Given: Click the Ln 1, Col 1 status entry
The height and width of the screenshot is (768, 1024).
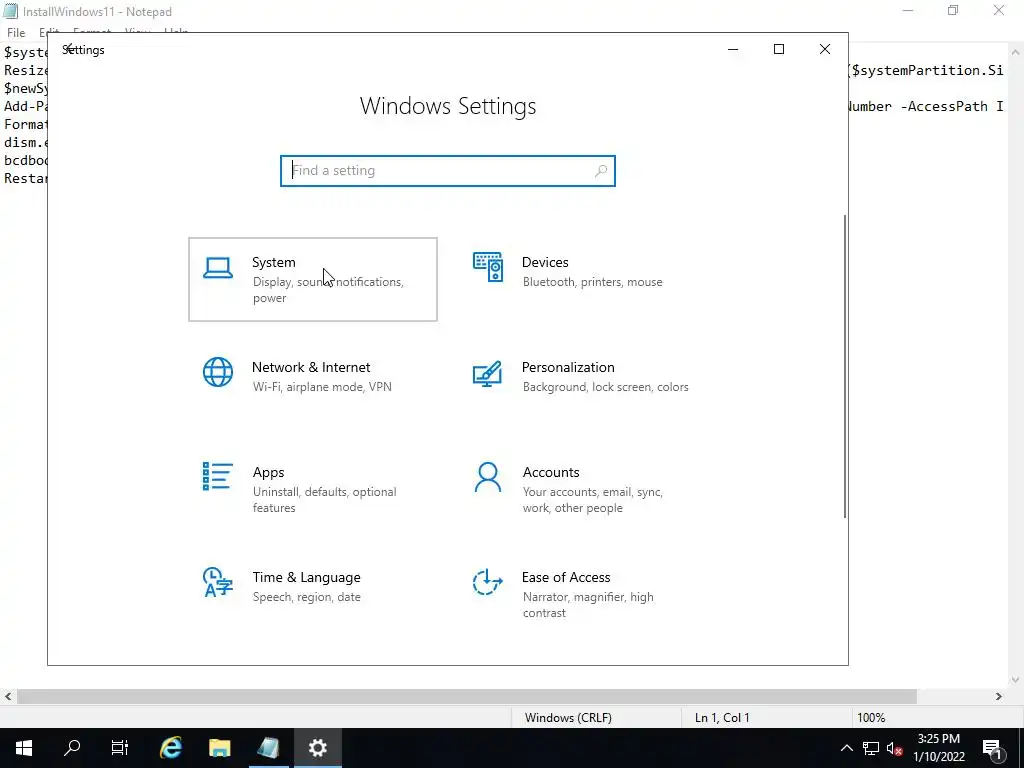Looking at the screenshot, I should point(722,718).
